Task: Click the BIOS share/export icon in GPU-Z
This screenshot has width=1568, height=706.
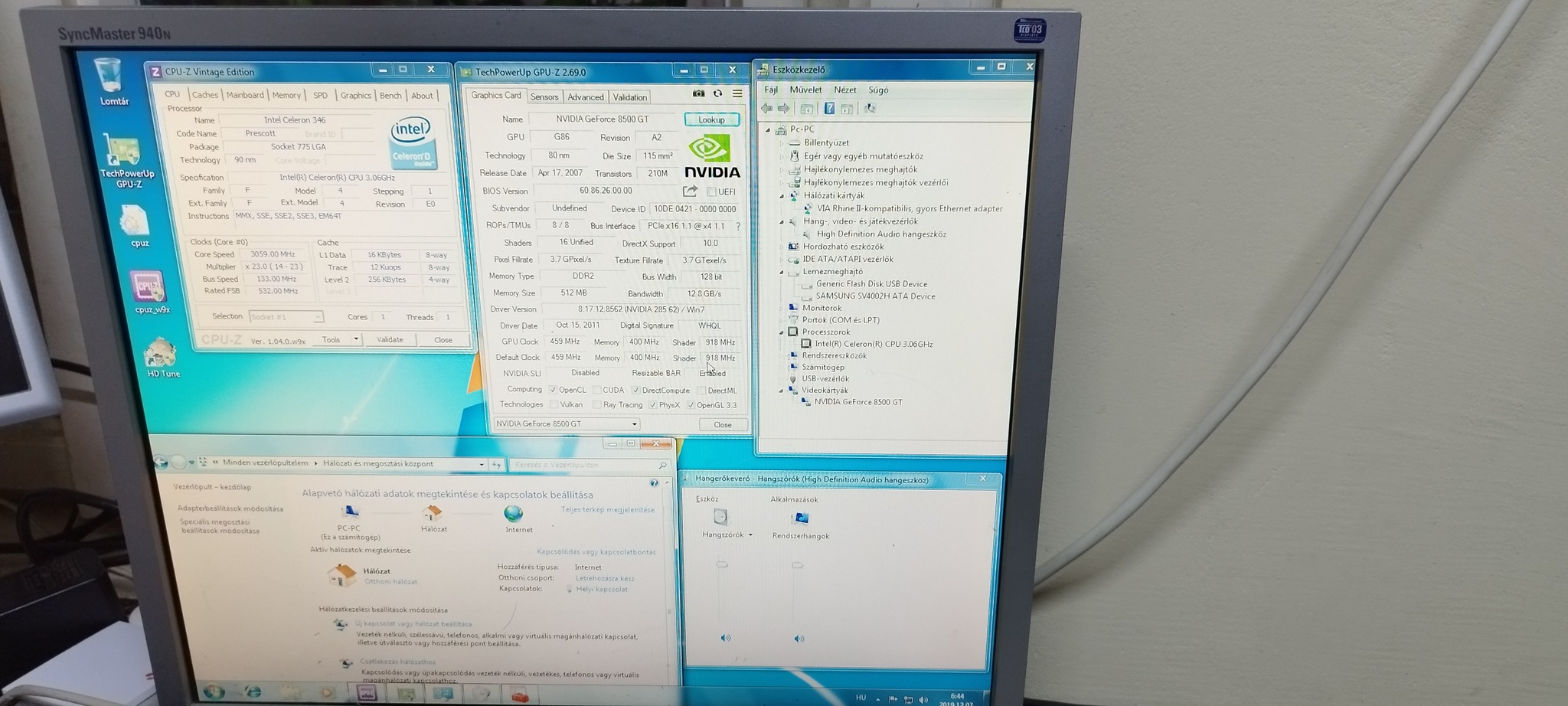Action: click(690, 191)
